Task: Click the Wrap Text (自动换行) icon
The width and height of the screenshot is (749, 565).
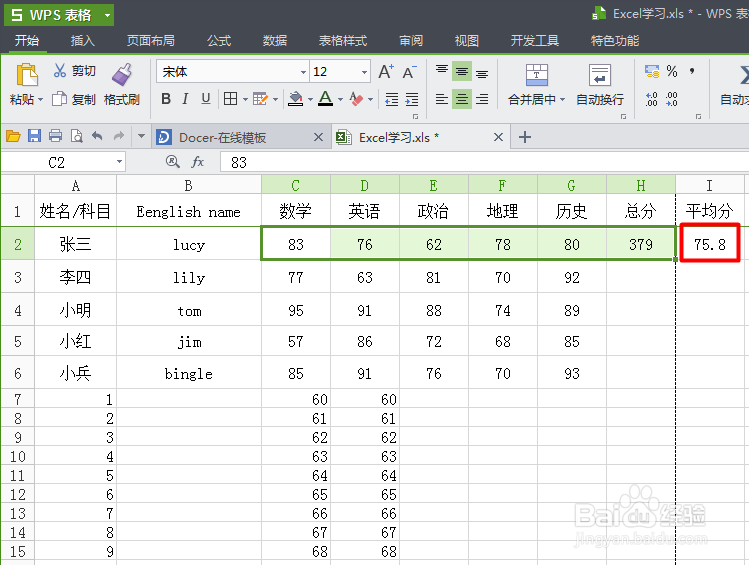Action: (600, 75)
